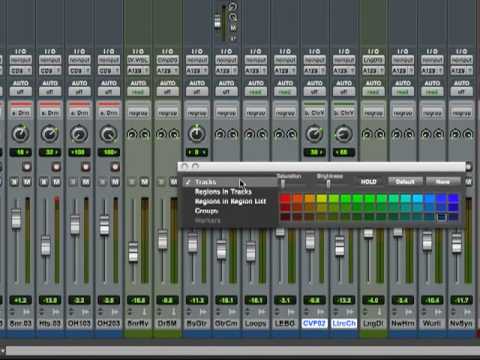480x360 pixels.
Task: Click NwHrm right pan knob
Action: pyautogui.click(x=409, y=134)
